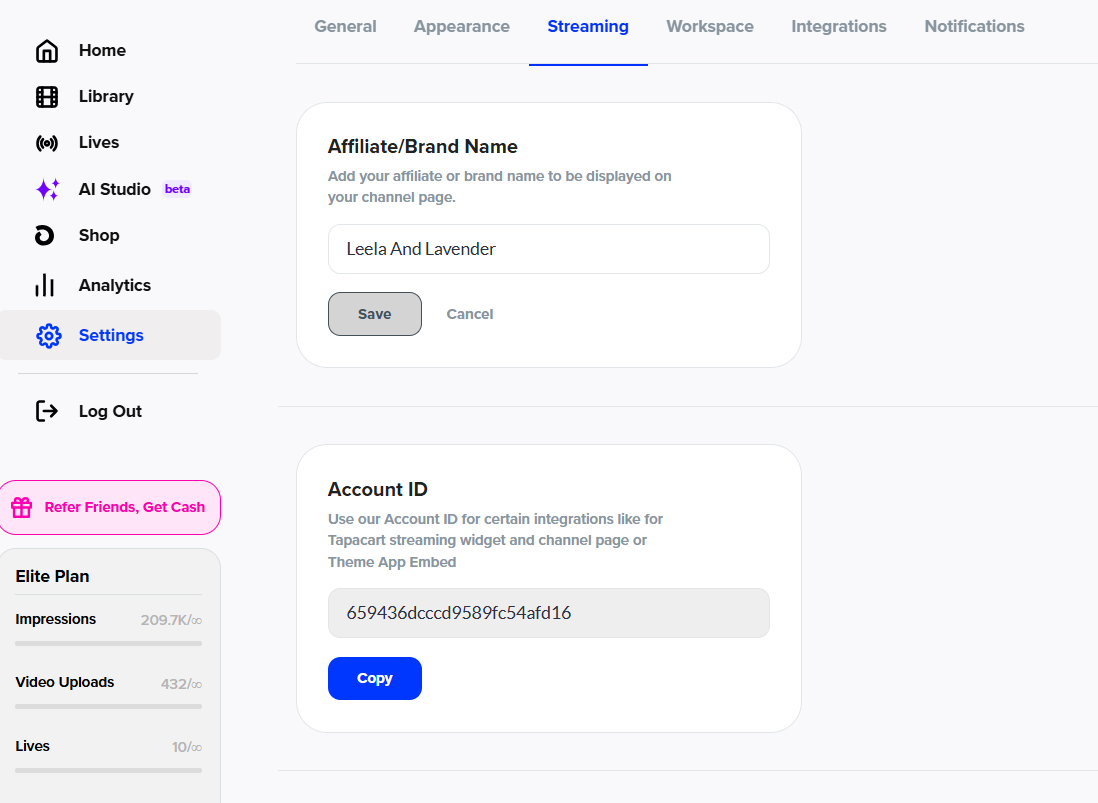Open the Appearance tab

461,27
